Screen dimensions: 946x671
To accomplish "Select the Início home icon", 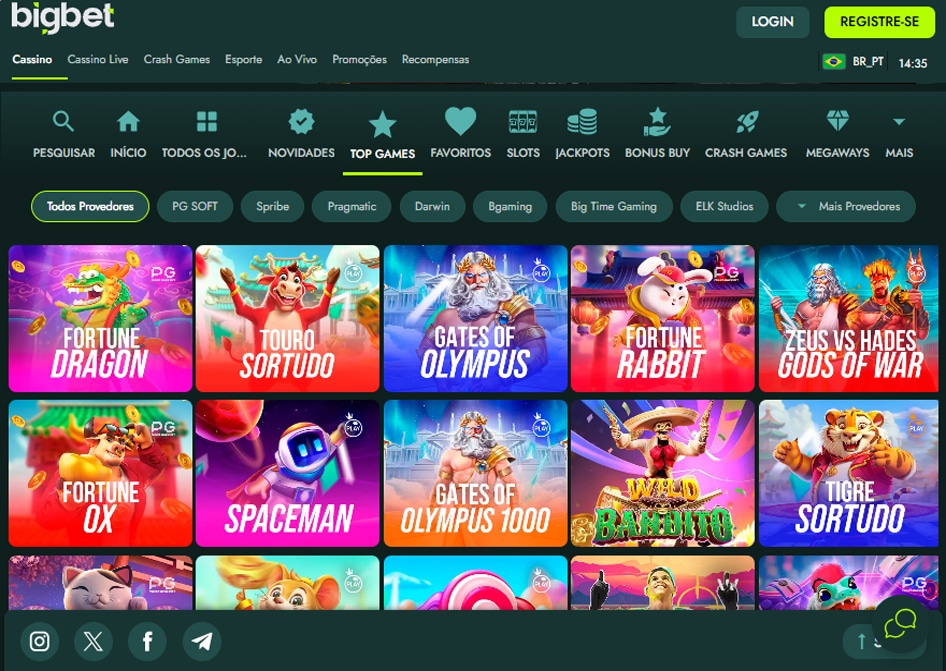I will tap(128, 120).
